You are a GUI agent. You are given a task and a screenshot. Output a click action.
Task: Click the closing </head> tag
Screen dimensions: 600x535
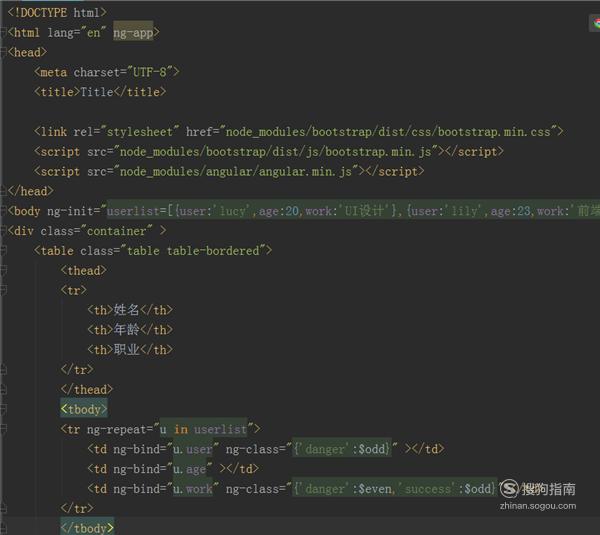tap(31, 191)
